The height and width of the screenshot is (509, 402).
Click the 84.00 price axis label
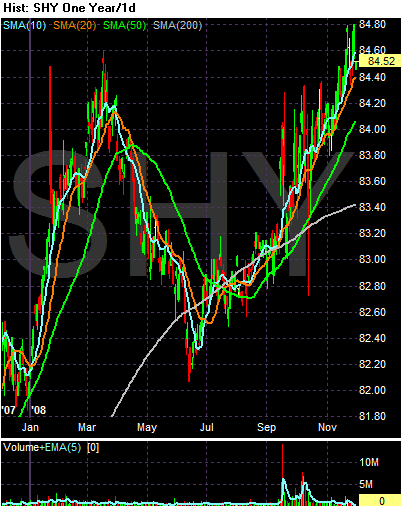click(372, 129)
